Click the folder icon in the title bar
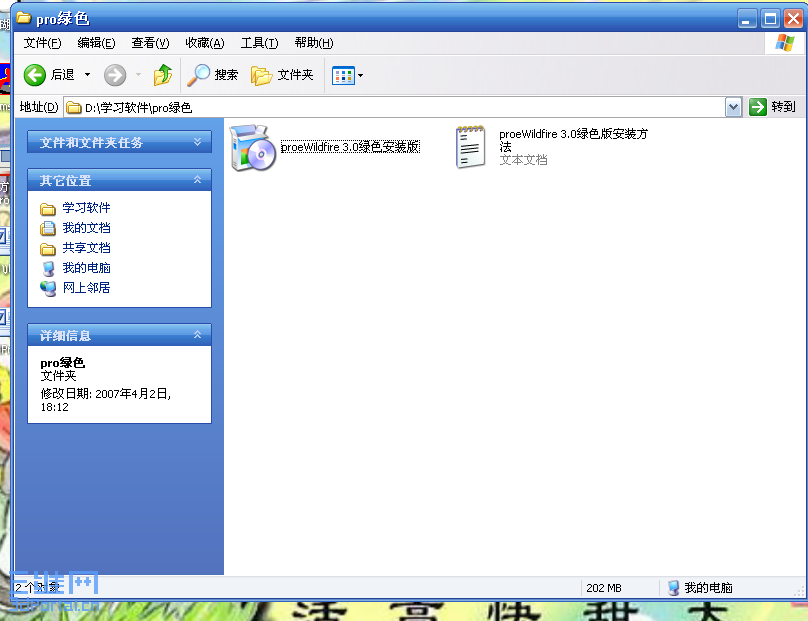This screenshot has width=808, height=621. [x=23, y=18]
